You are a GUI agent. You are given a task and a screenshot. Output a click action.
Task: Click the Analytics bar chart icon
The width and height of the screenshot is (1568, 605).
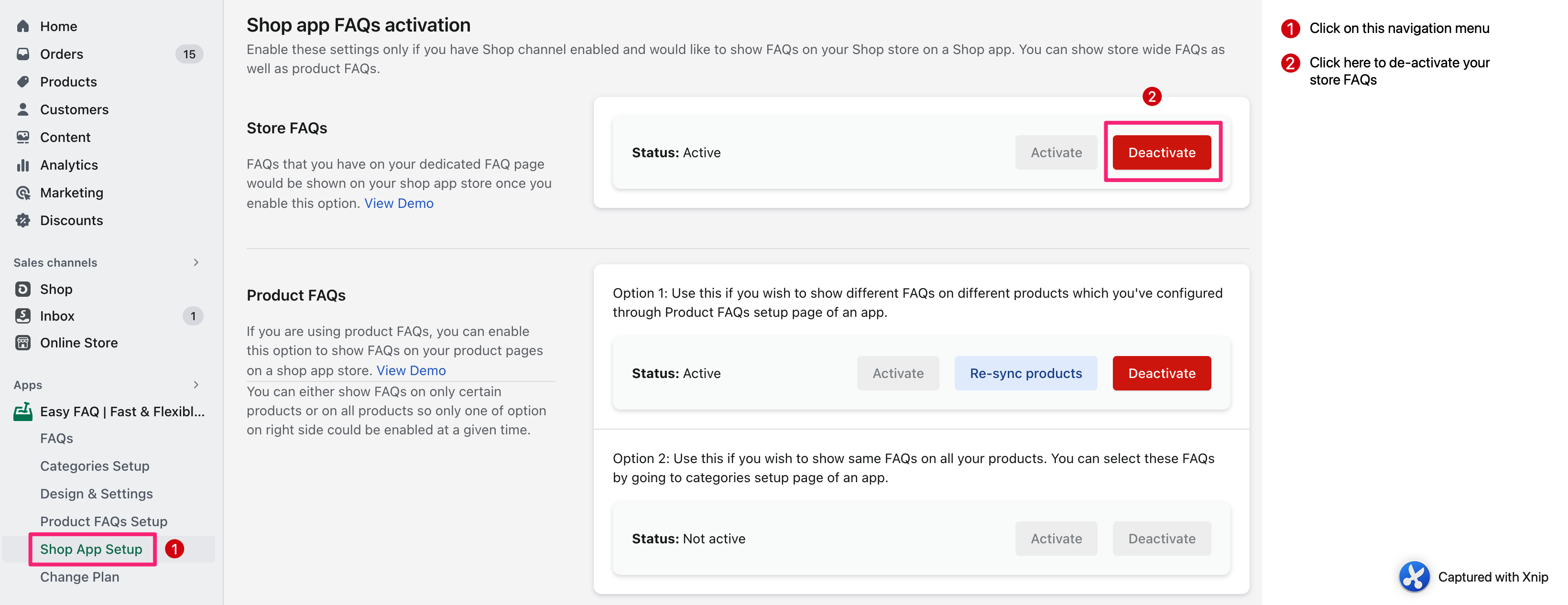(x=23, y=165)
